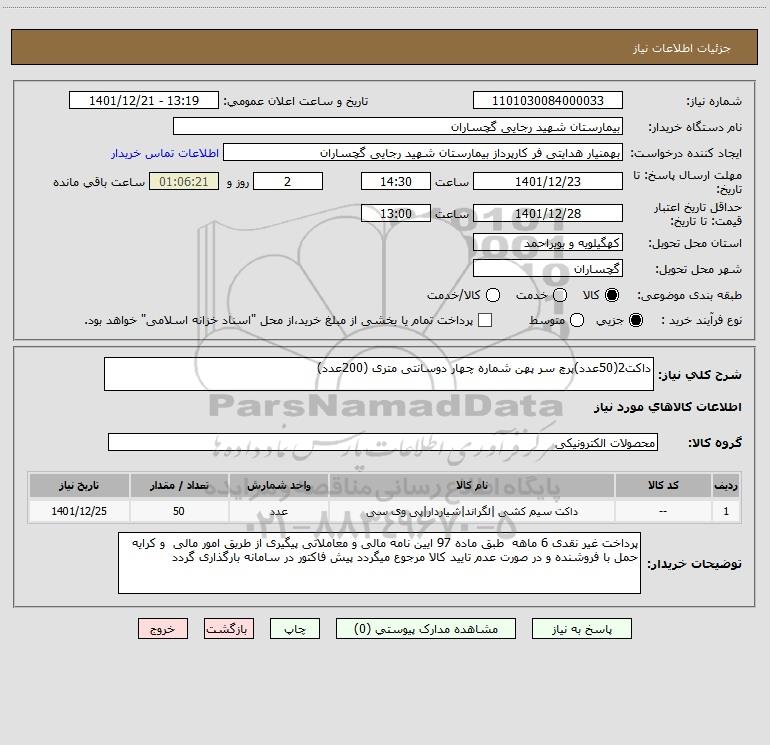Click the شرح کلی نیاز description box
Viewport: 770px width, 745px height.
(379, 374)
